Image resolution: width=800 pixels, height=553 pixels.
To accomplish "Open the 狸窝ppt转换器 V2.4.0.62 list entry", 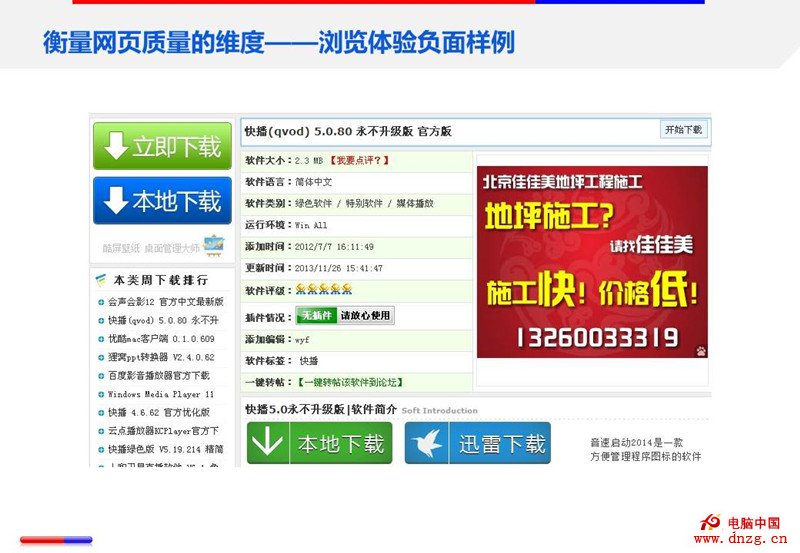I will click(161, 357).
